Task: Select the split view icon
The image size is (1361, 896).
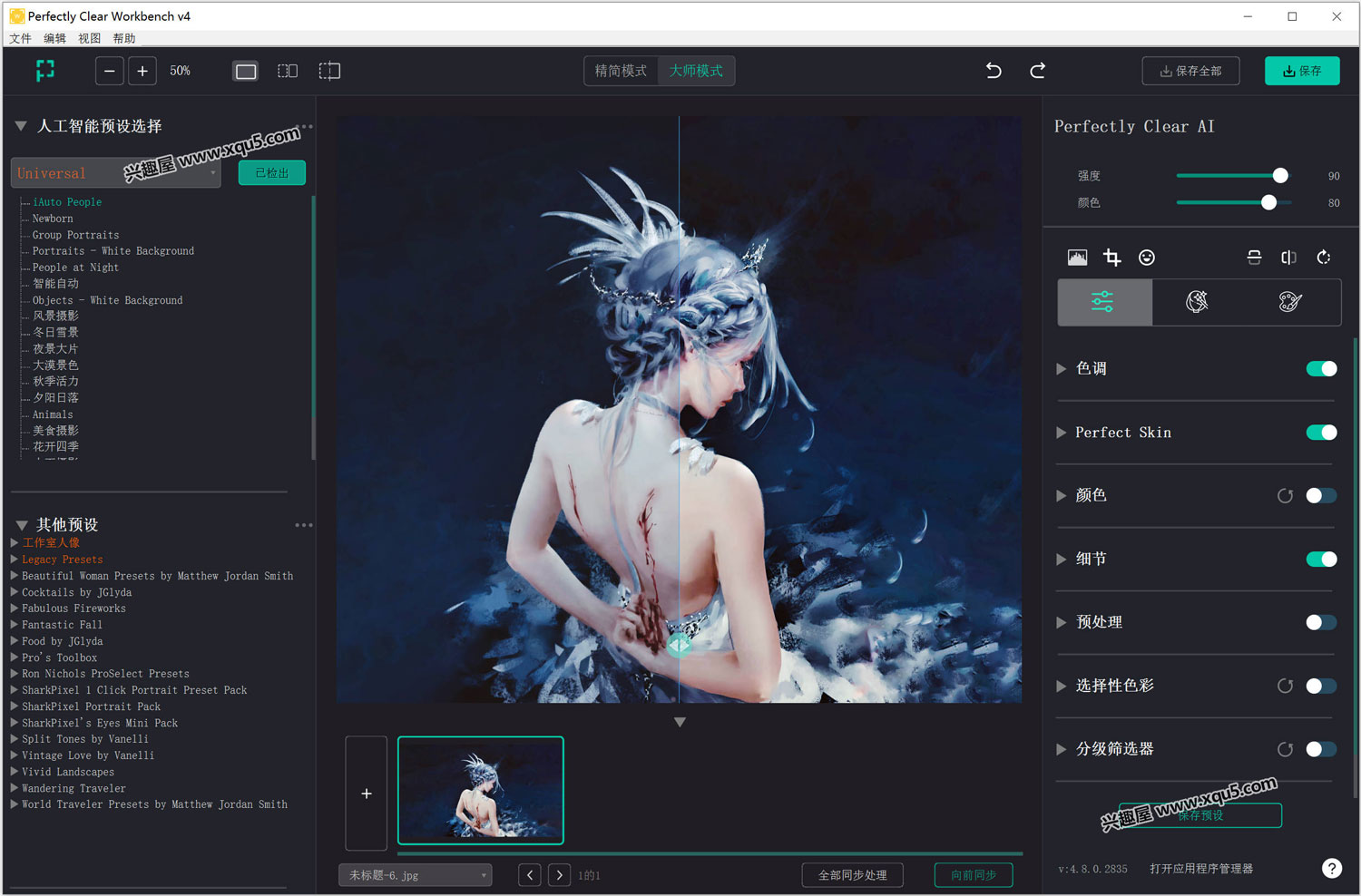Action: (x=288, y=71)
